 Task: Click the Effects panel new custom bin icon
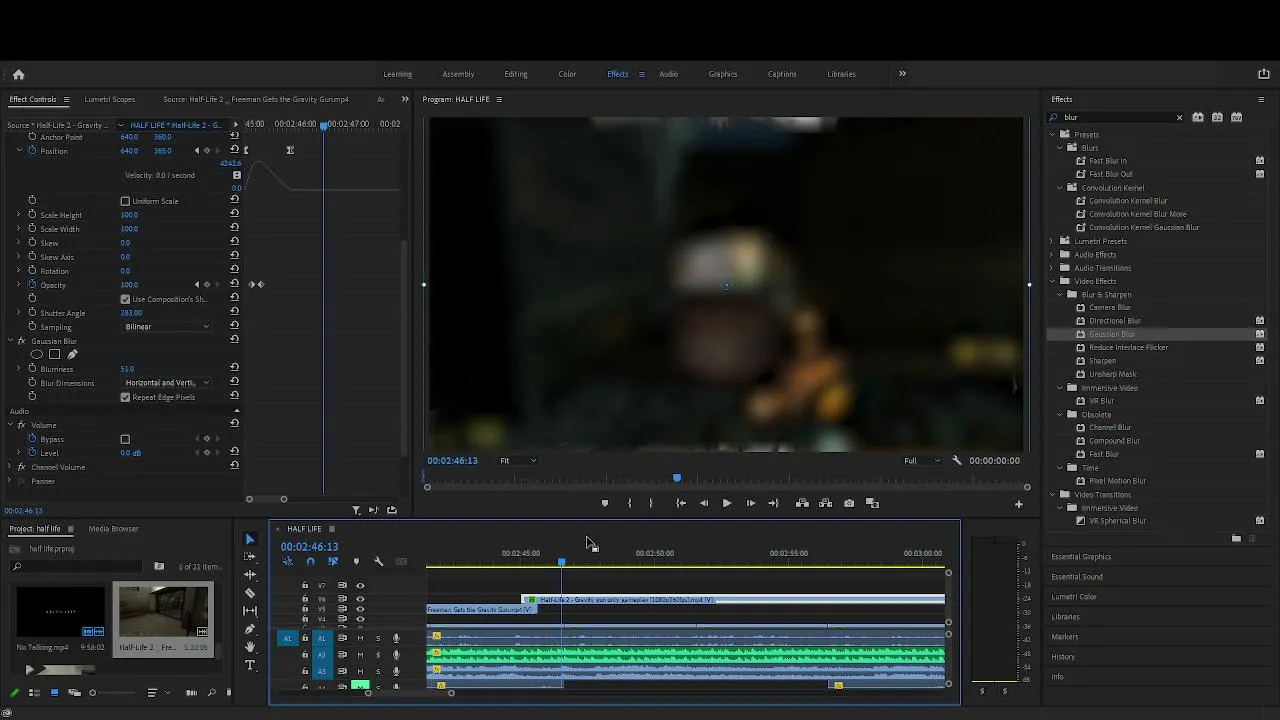pos(1236,539)
